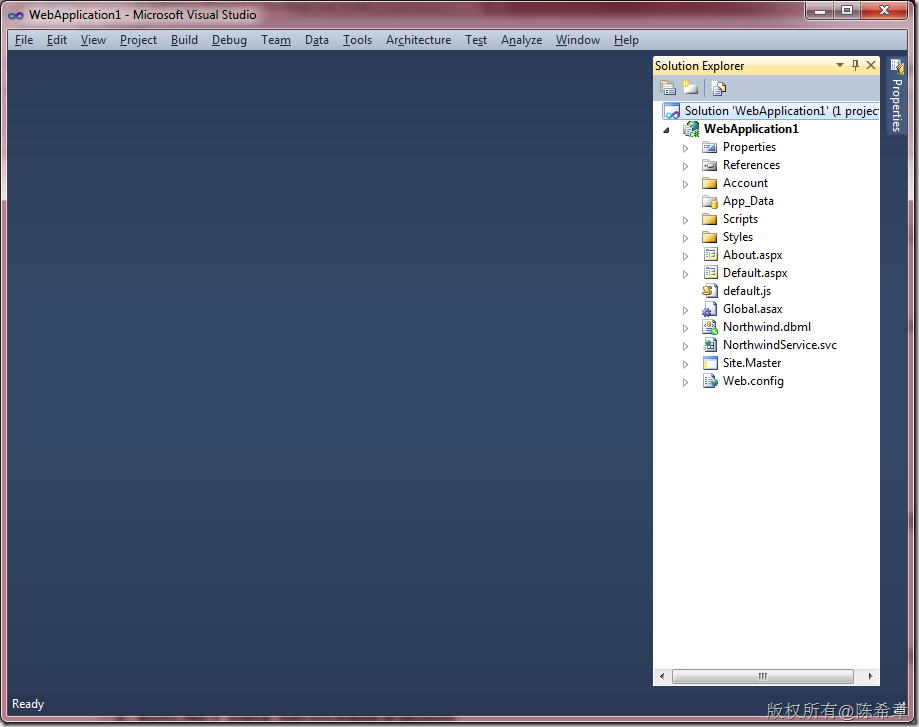Click the WebApplication1 project icon
This screenshot has height=727, width=919.
coord(692,129)
